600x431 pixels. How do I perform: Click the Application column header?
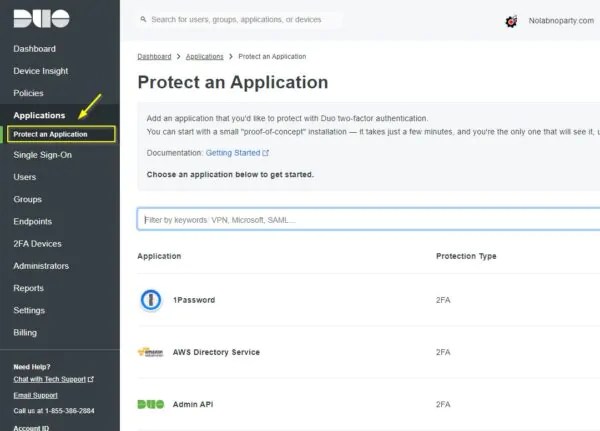[x=159, y=256]
